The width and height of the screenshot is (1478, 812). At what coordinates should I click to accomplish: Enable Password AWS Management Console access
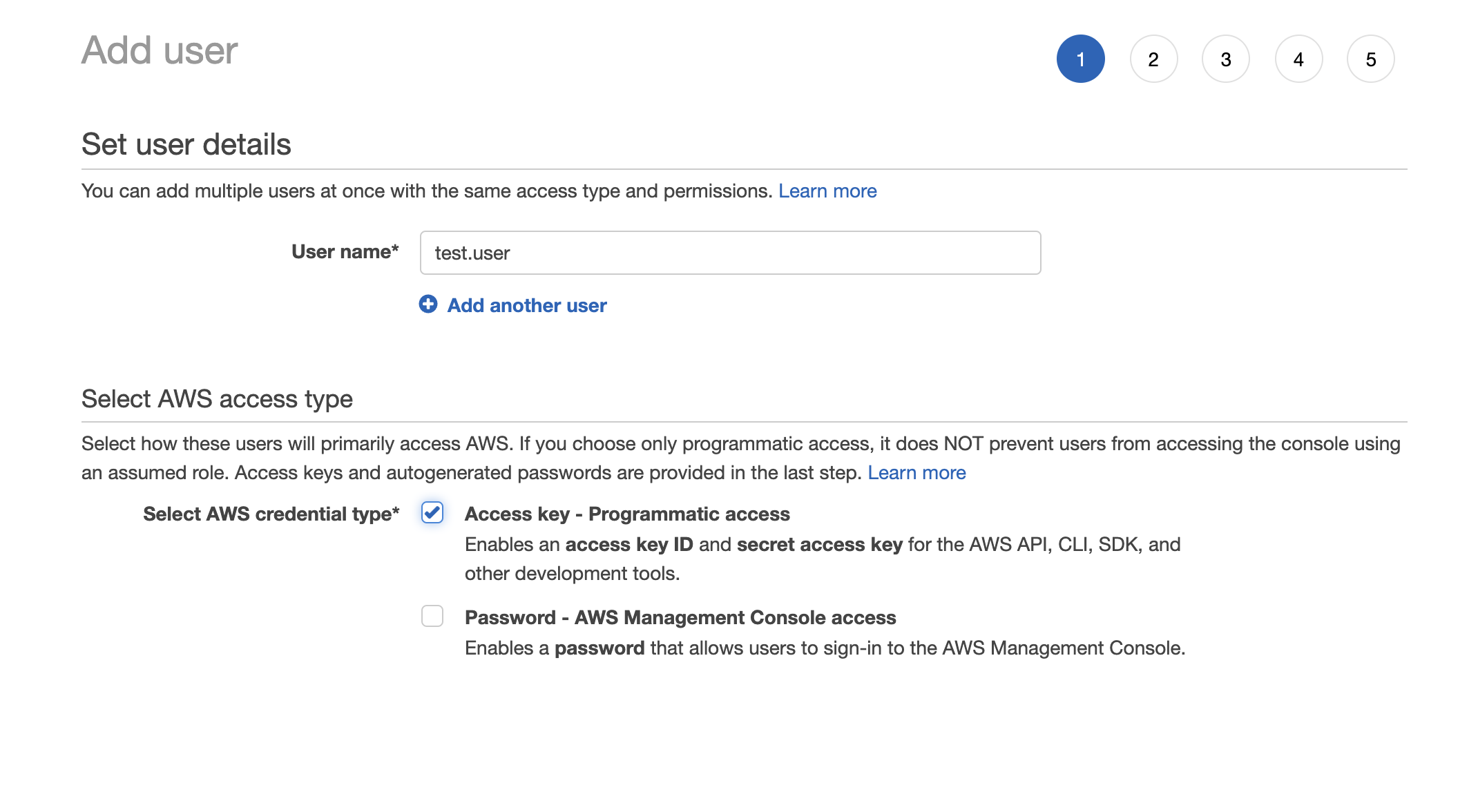click(x=432, y=616)
